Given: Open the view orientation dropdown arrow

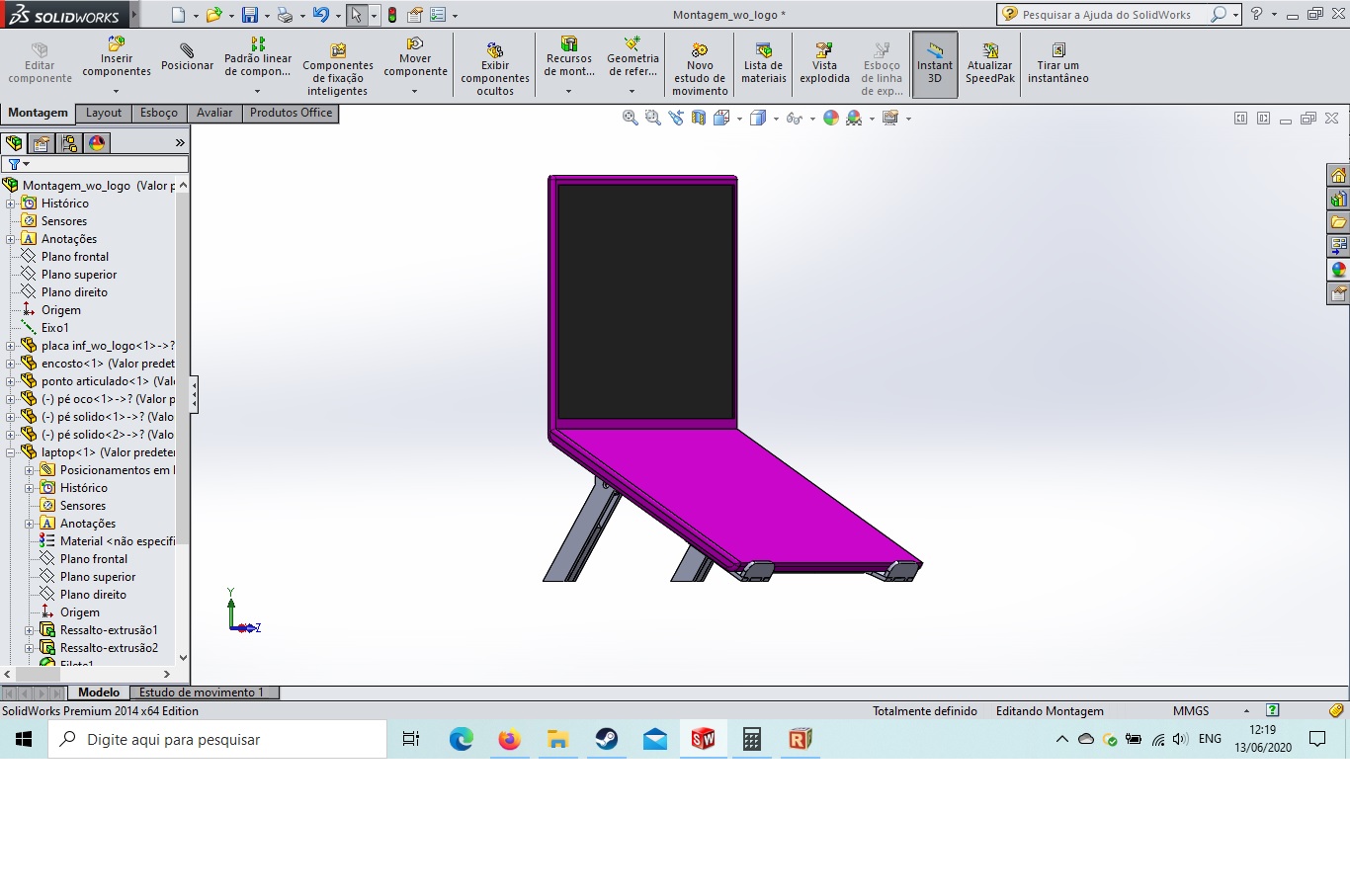Looking at the screenshot, I should click(x=740, y=119).
